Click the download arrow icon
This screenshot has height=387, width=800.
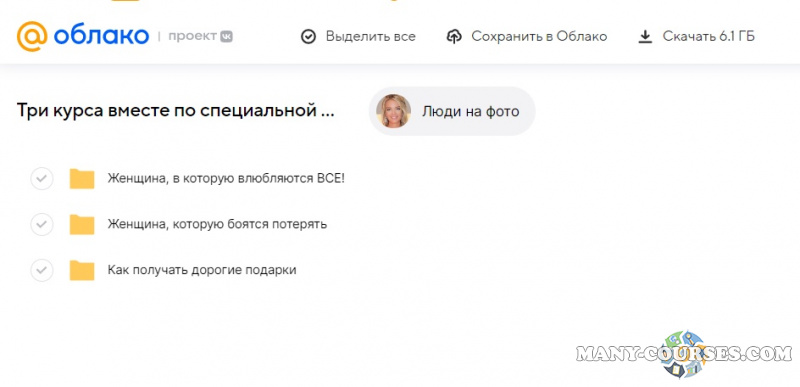(x=645, y=37)
